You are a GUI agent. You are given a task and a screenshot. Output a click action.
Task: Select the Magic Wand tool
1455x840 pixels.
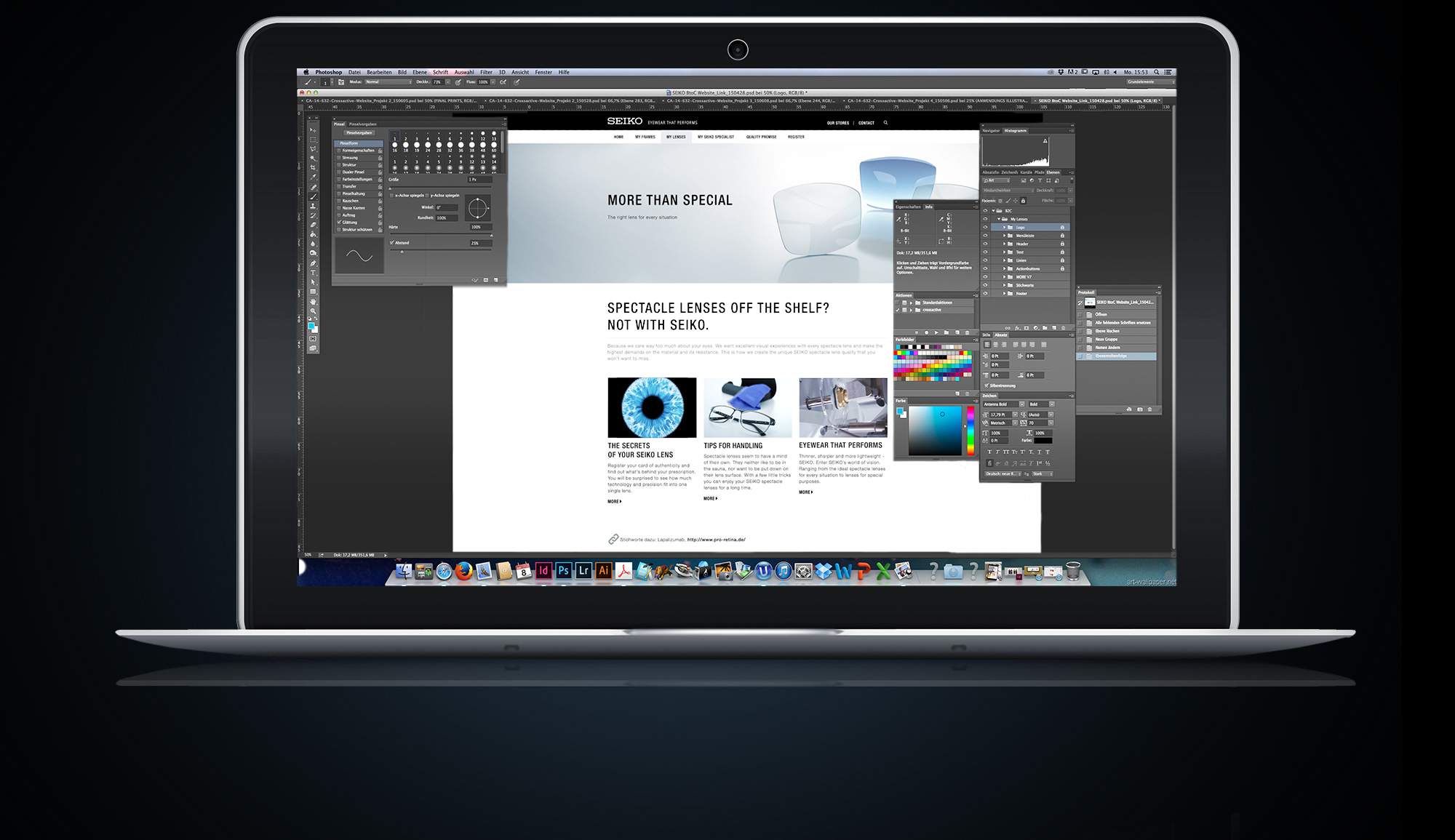(313, 158)
